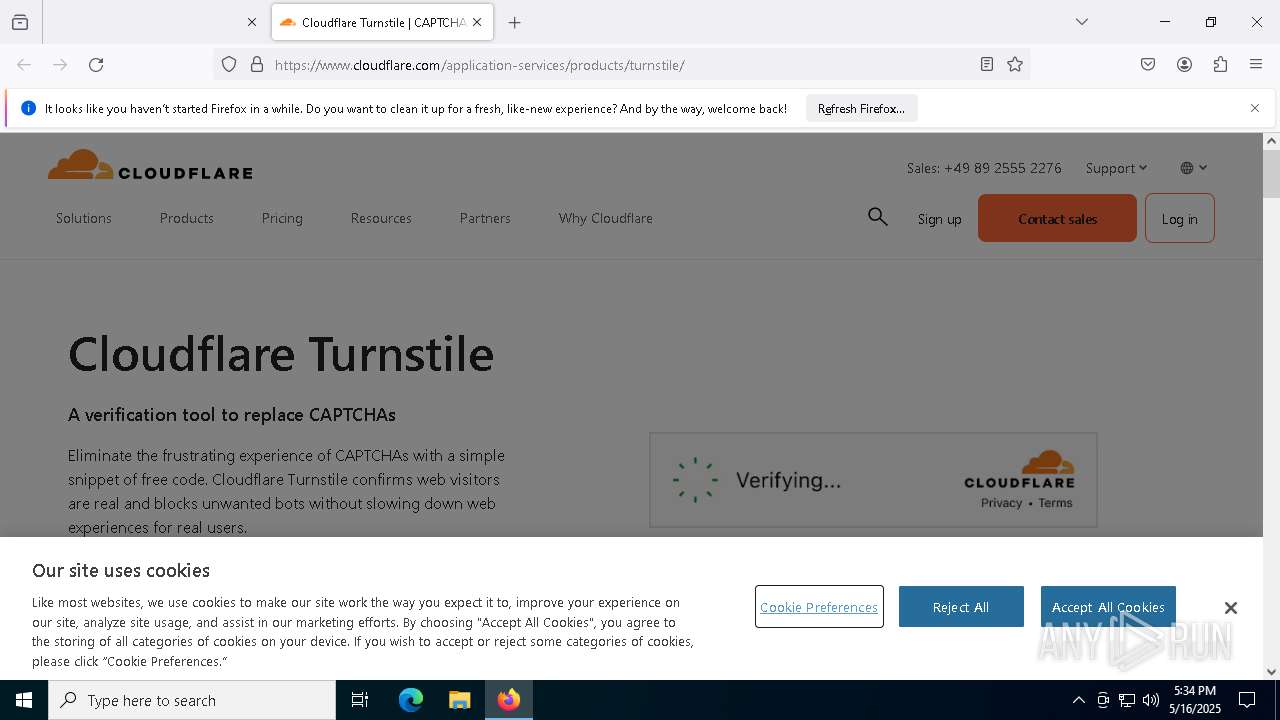Screen dimensions: 1280x720
Task: Go back one page
Action: pyautogui.click(x=24, y=65)
